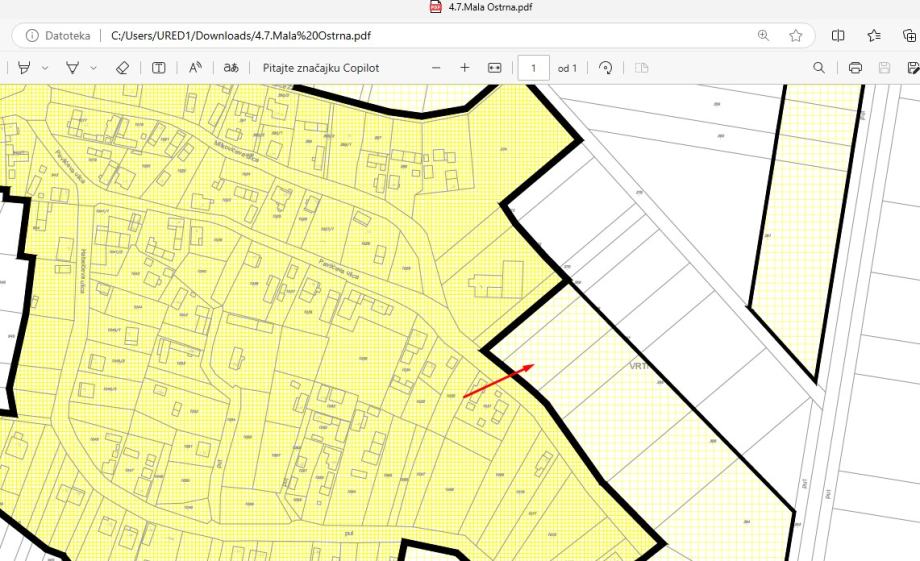The height and width of the screenshot is (561, 920).
Task: Click 'Pitajte značajku Copilot' button
Action: (320, 68)
